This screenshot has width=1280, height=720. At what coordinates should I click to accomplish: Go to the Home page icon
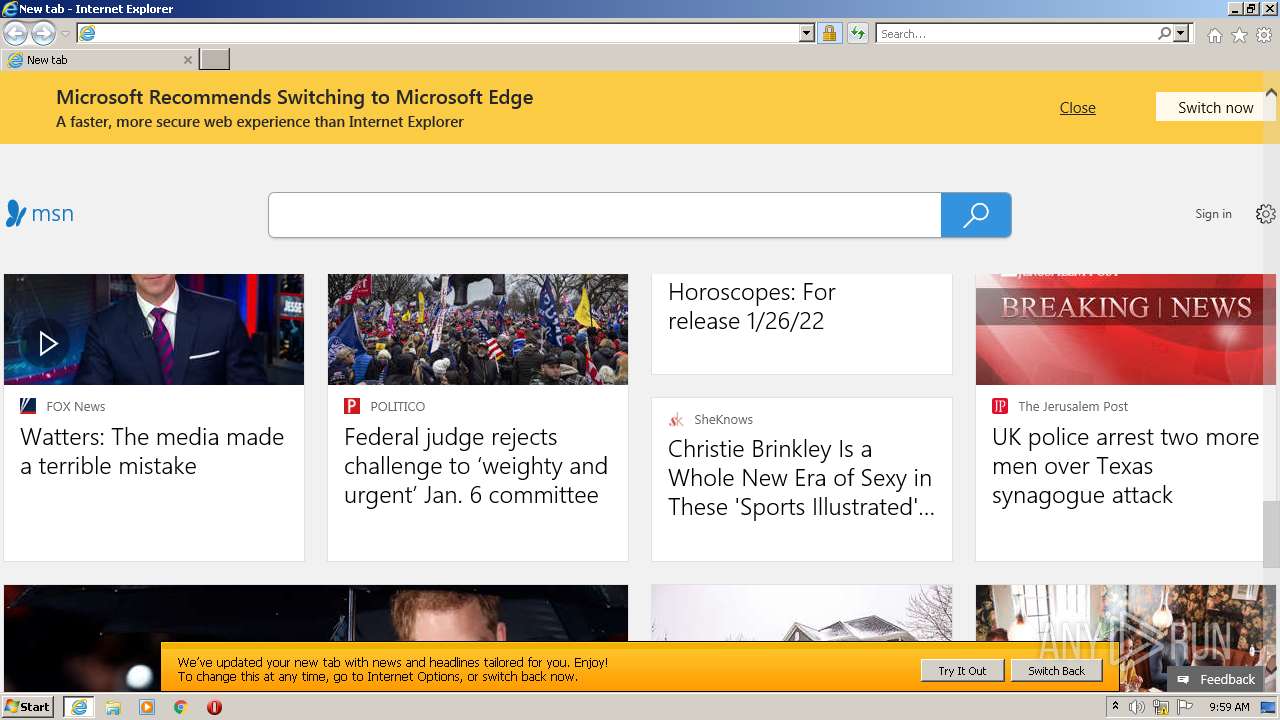click(x=1214, y=35)
